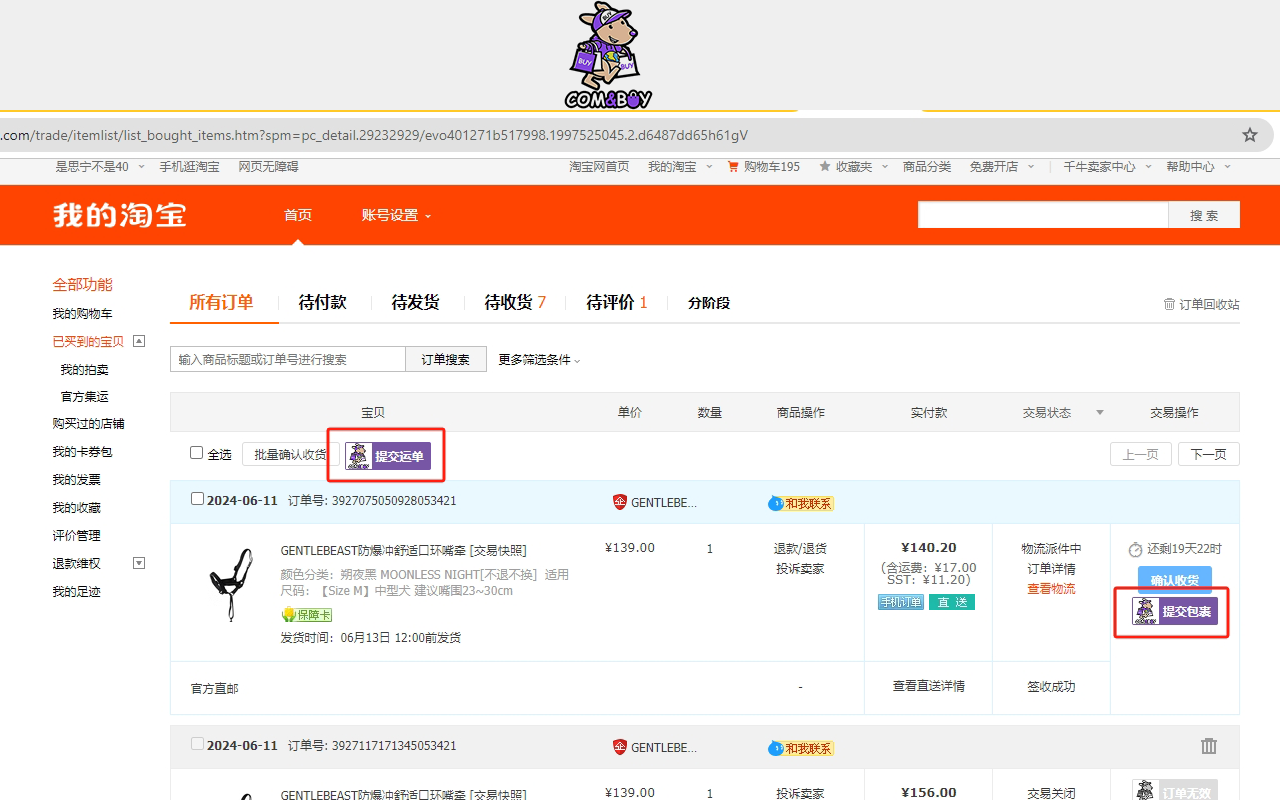Check order 3927117171345053421 checkbox
The height and width of the screenshot is (800, 1280).
click(197, 744)
